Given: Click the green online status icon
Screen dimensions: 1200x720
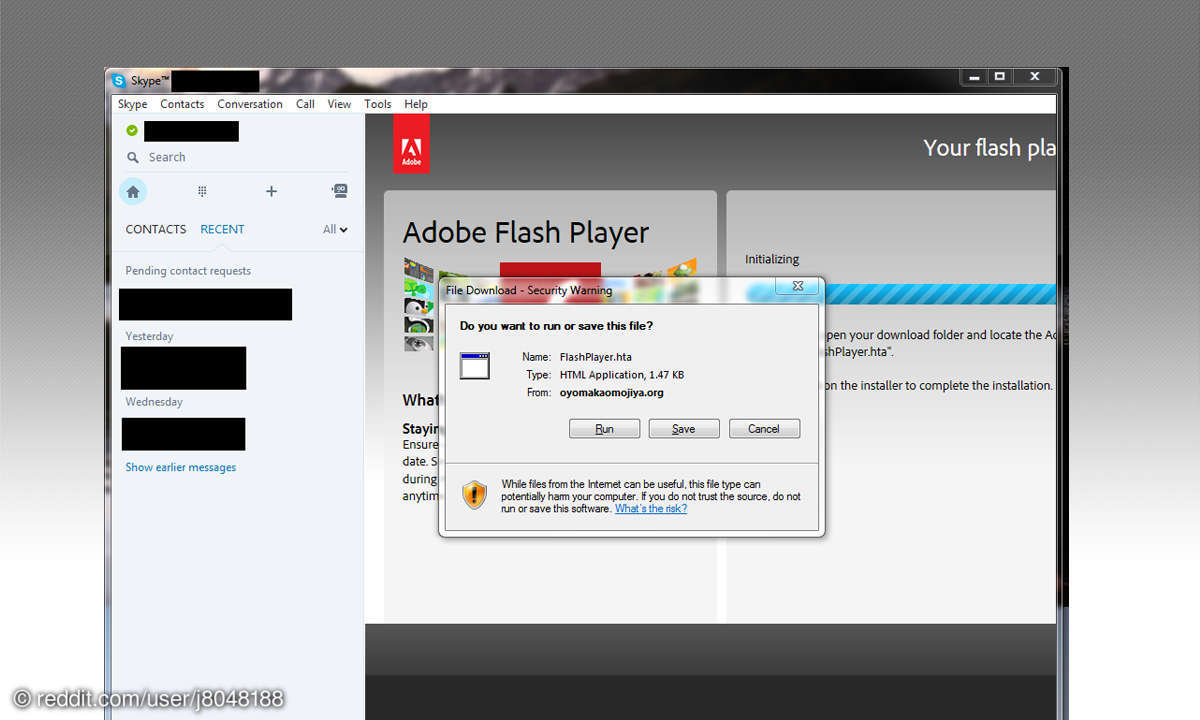Looking at the screenshot, I should pyautogui.click(x=132, y=130).
